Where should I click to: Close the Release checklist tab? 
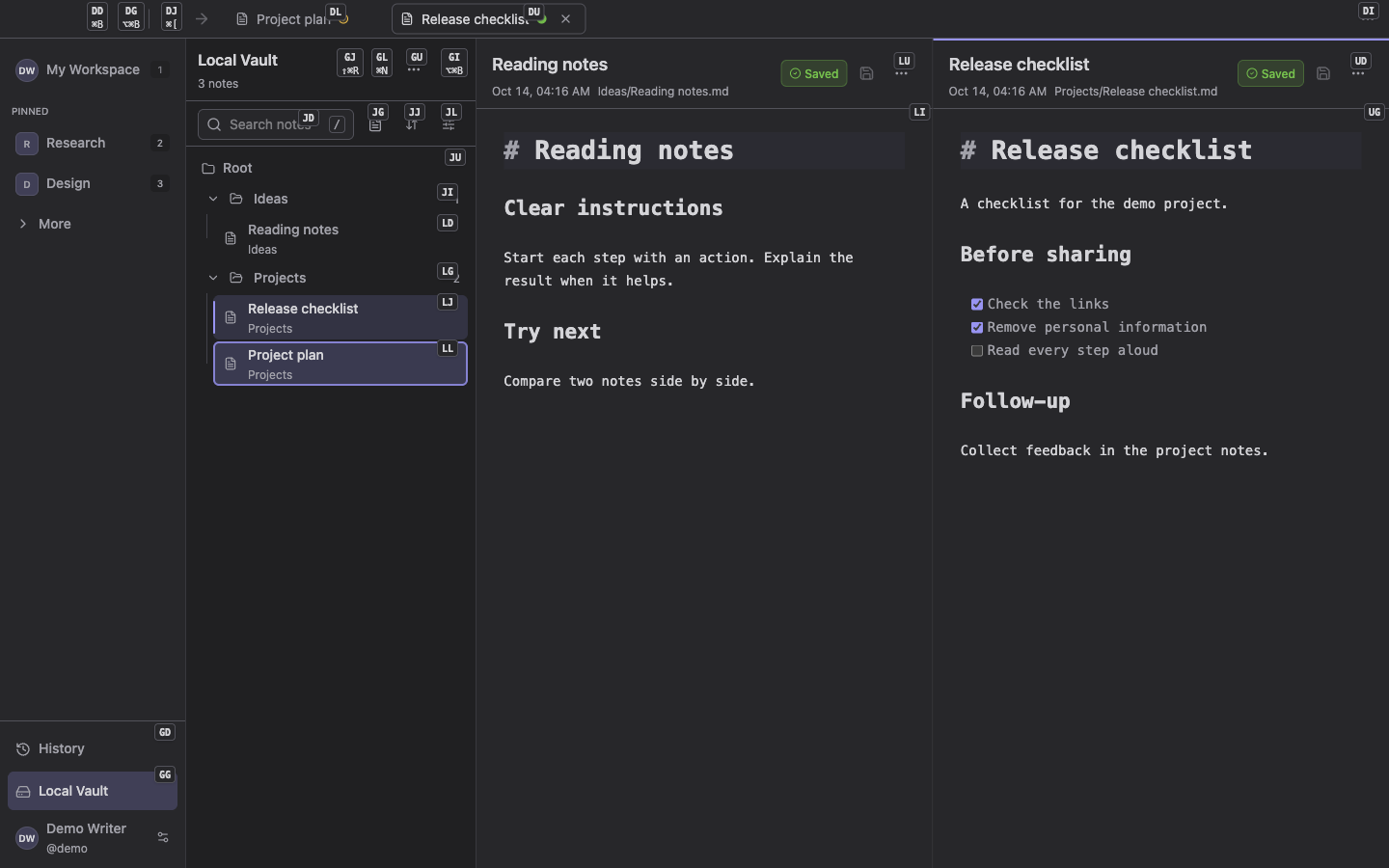click(x=565, y=18)
